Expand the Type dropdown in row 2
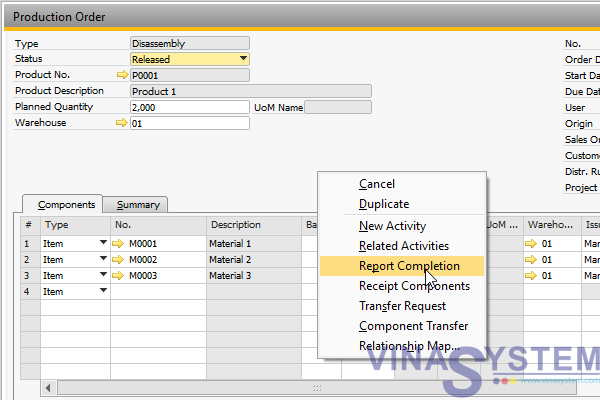Screen dimensions: 600x400 tap(103, 258)
